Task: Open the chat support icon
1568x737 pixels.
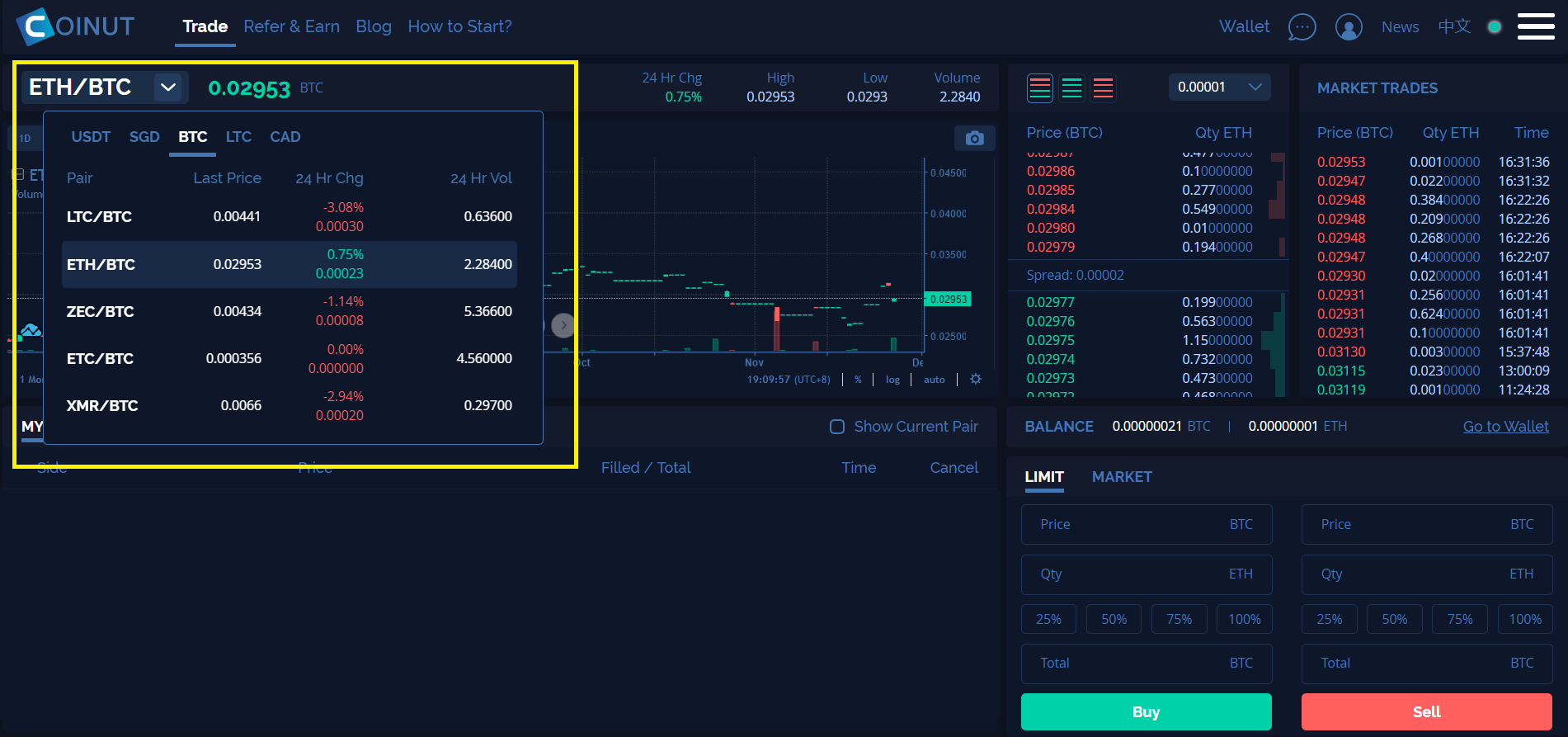Action: point(1302,27)
